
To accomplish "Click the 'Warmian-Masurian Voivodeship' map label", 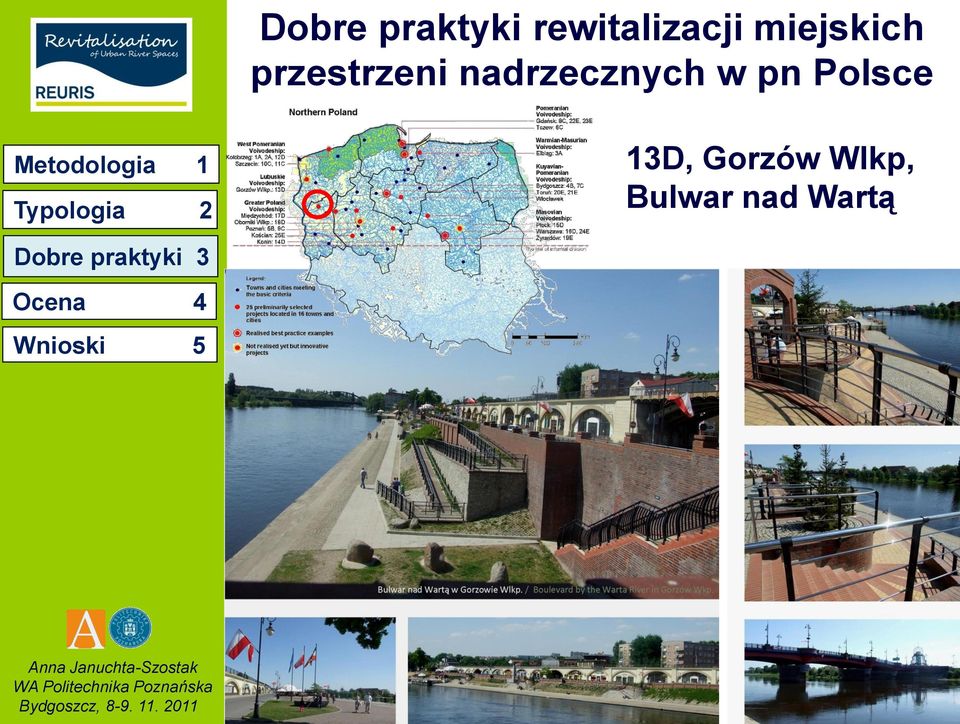I will pos(561,146).
